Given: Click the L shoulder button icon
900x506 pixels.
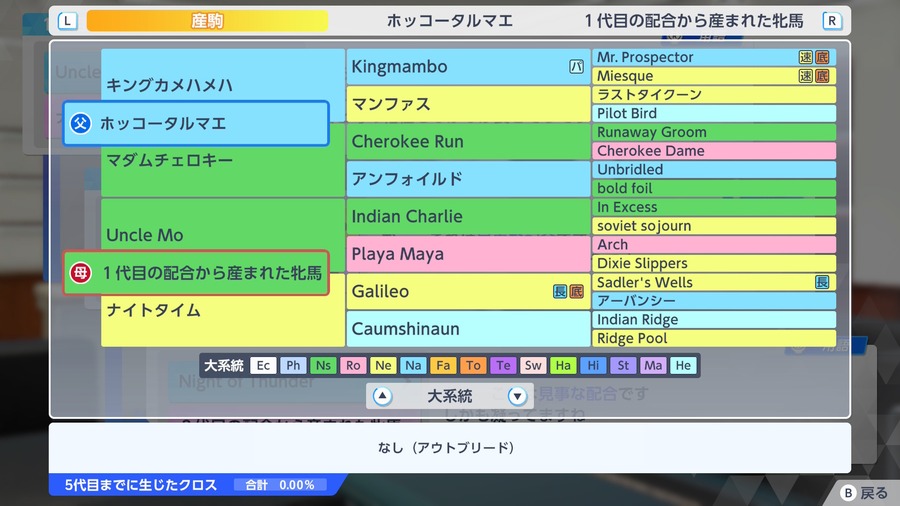Looking at the screenshot, I should (68, 21).
